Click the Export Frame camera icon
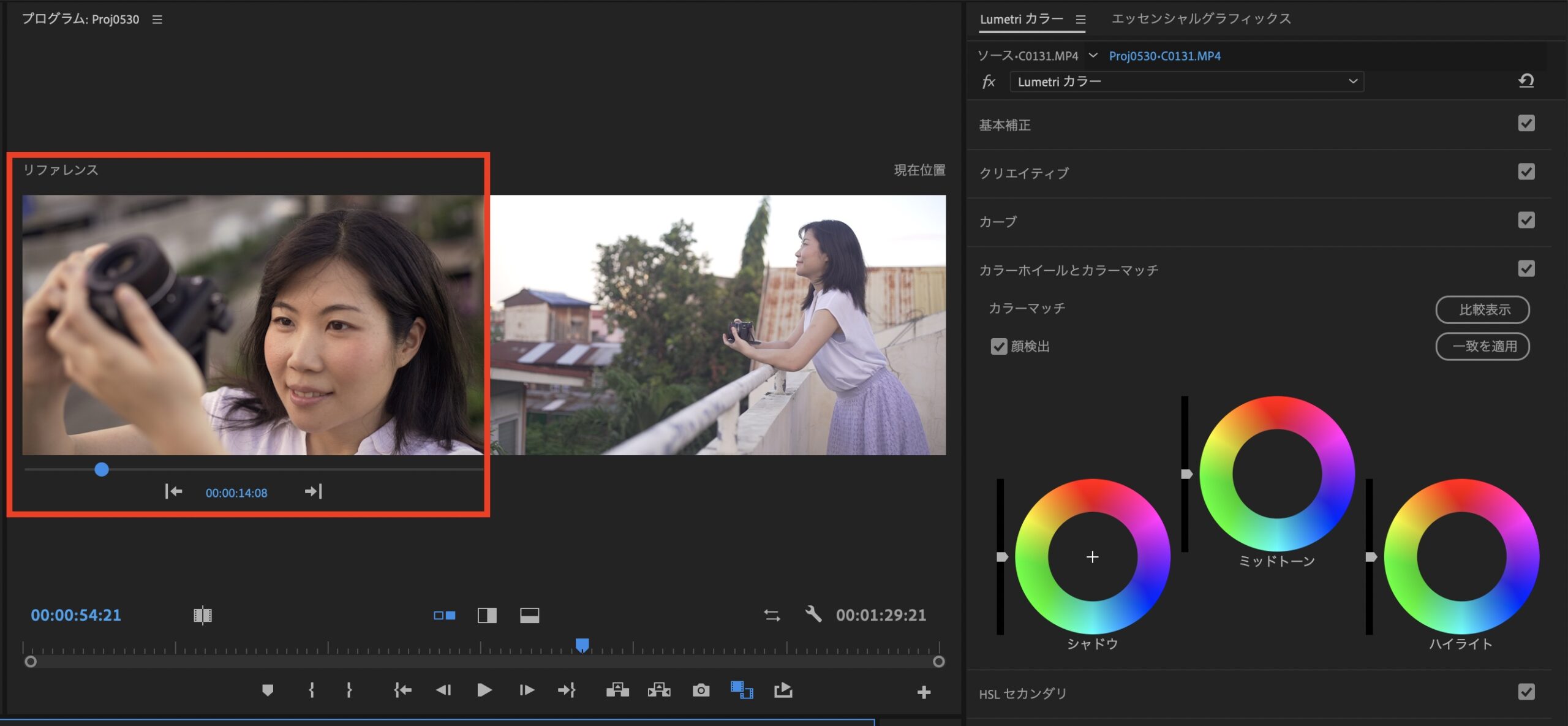Viewport: 1568px width, 726px height. pos(701,690)
